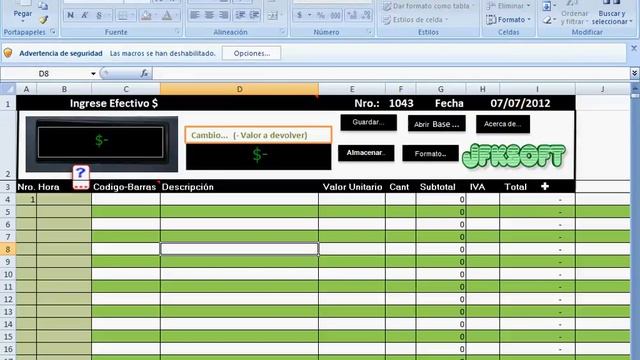Screen dimensions: 640x360
Task: Click the comma style (000) icon
Action: coord(336,16)
